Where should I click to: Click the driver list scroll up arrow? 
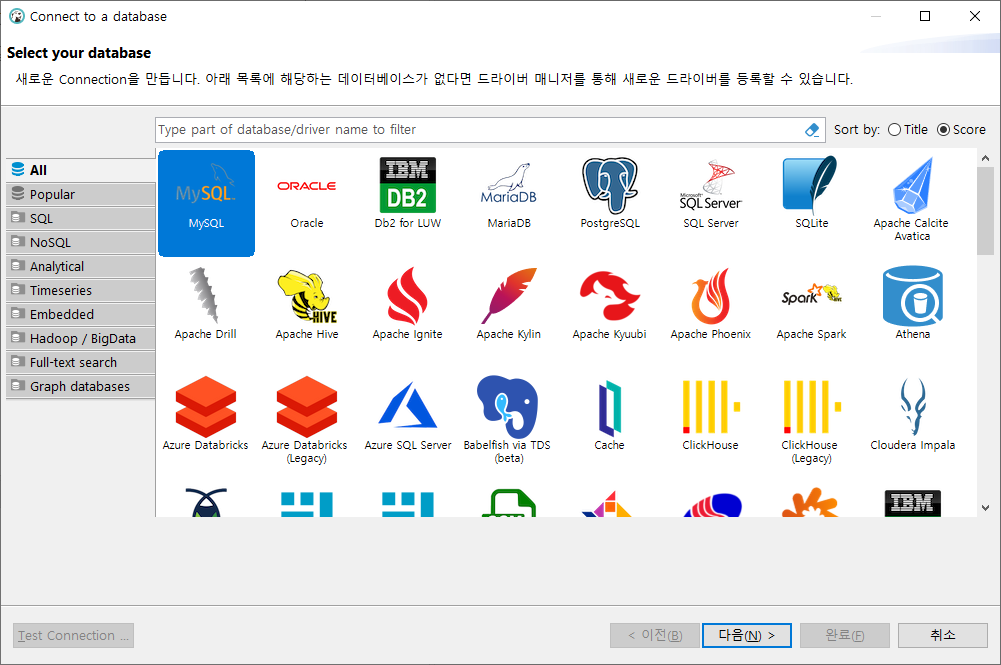985,158
